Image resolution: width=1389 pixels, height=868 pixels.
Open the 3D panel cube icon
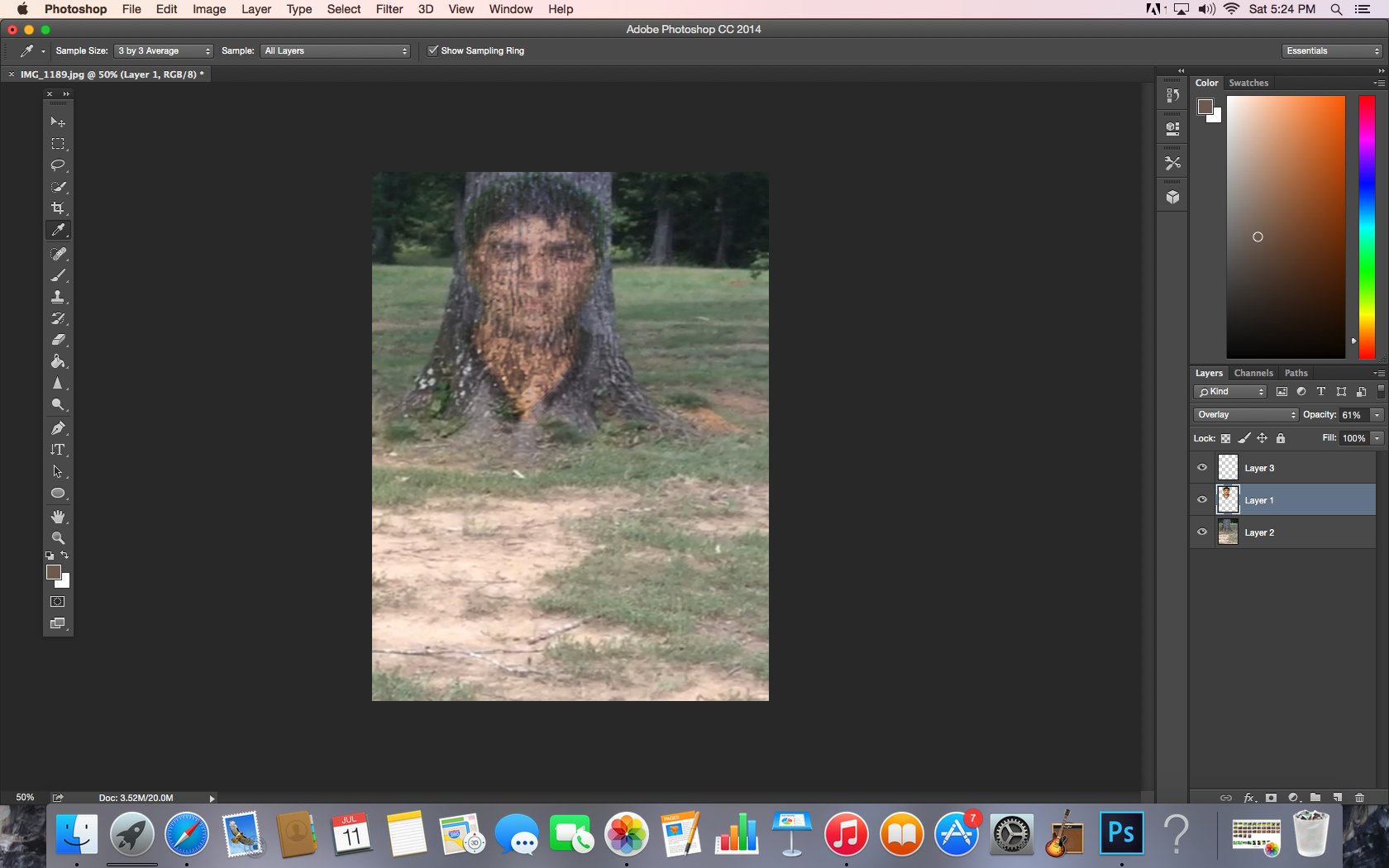1172,198
